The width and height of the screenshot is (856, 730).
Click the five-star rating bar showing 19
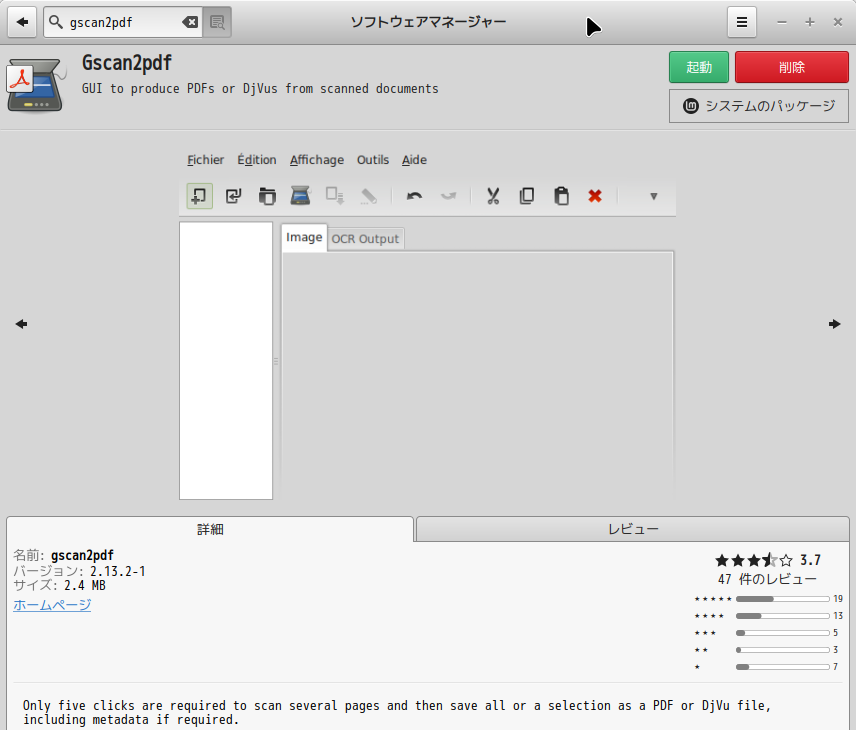point(782,599)
